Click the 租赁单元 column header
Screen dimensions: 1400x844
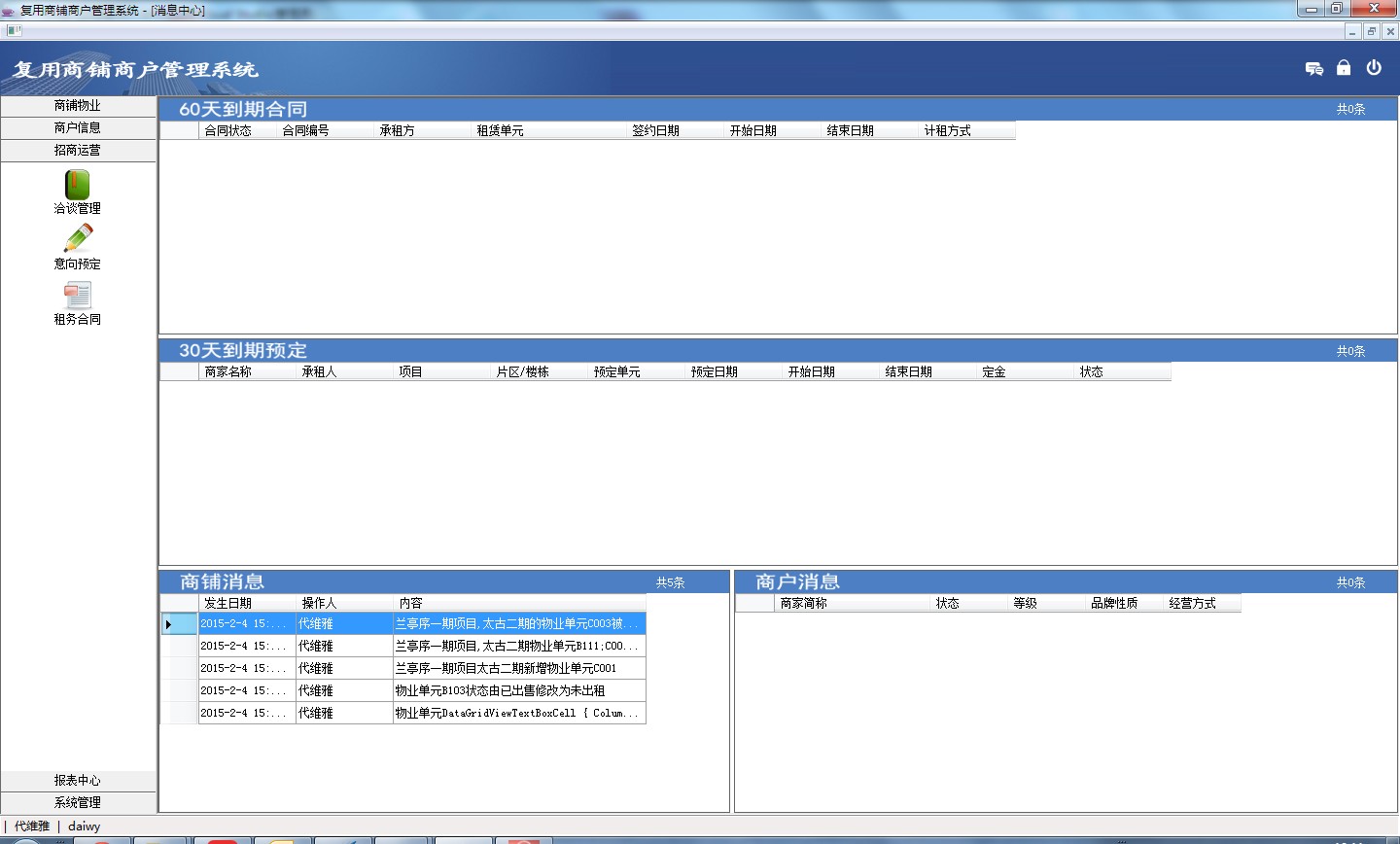click(549, 130)
